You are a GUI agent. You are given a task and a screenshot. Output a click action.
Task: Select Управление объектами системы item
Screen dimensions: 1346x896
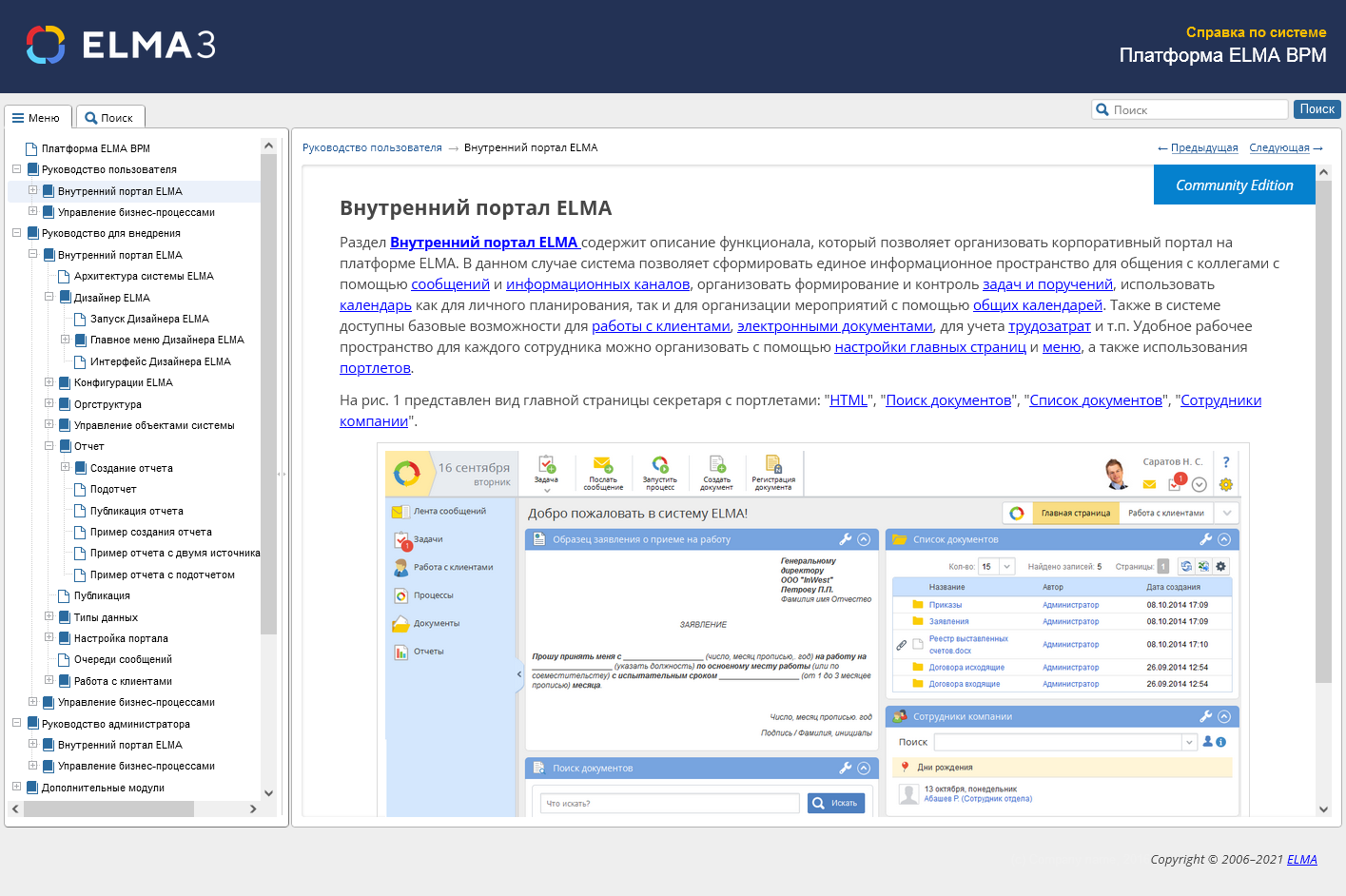tap(154, 425)
